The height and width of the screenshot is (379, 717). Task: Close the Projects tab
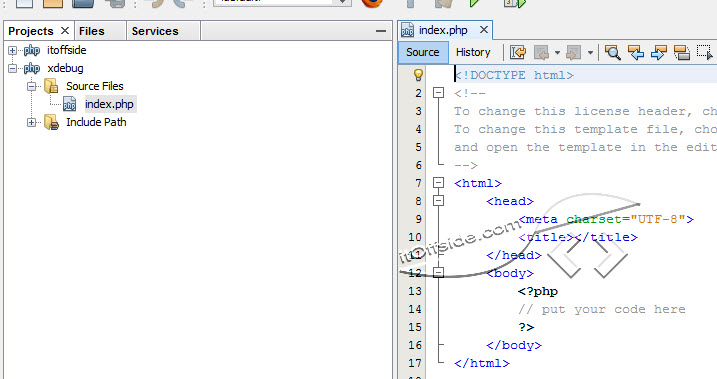[x=65, y=31]
